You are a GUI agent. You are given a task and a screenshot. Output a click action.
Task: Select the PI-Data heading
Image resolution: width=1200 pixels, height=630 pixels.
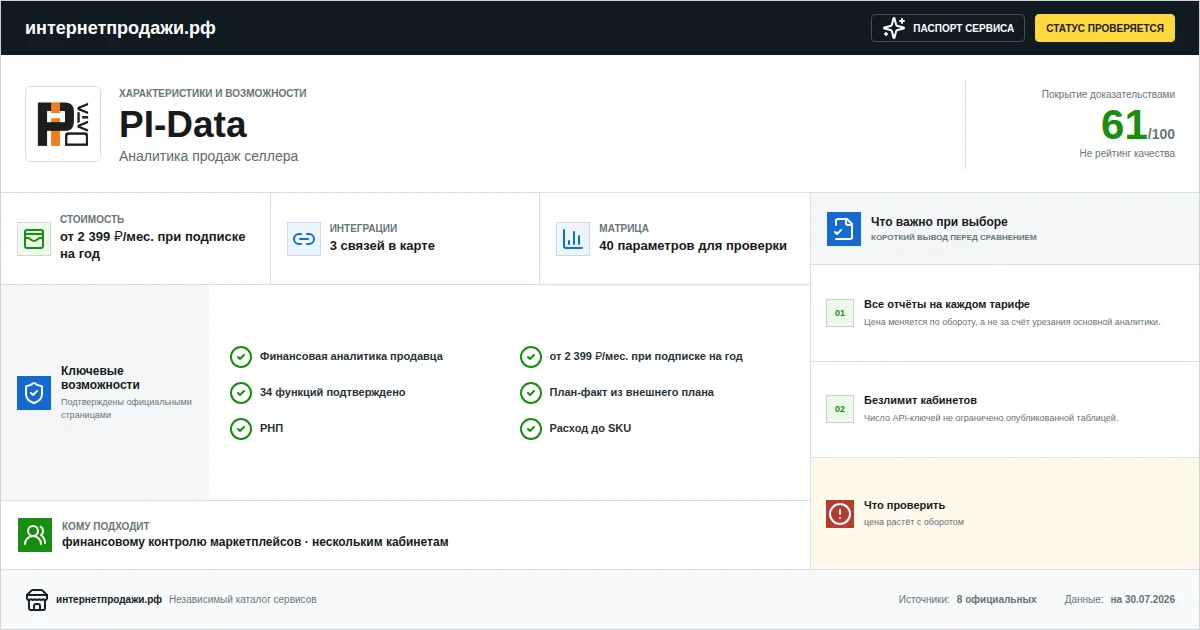183,125
